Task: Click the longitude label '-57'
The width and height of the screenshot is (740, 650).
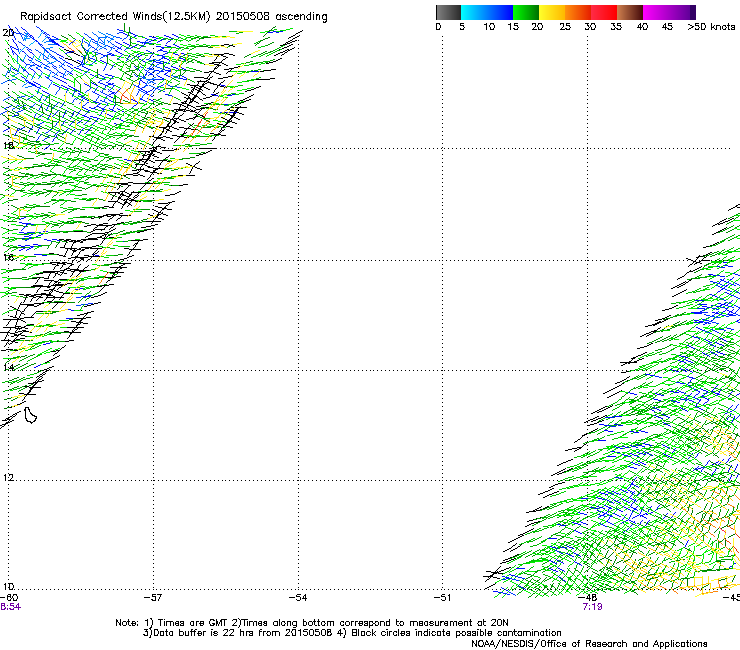Action: pos(153,598)
